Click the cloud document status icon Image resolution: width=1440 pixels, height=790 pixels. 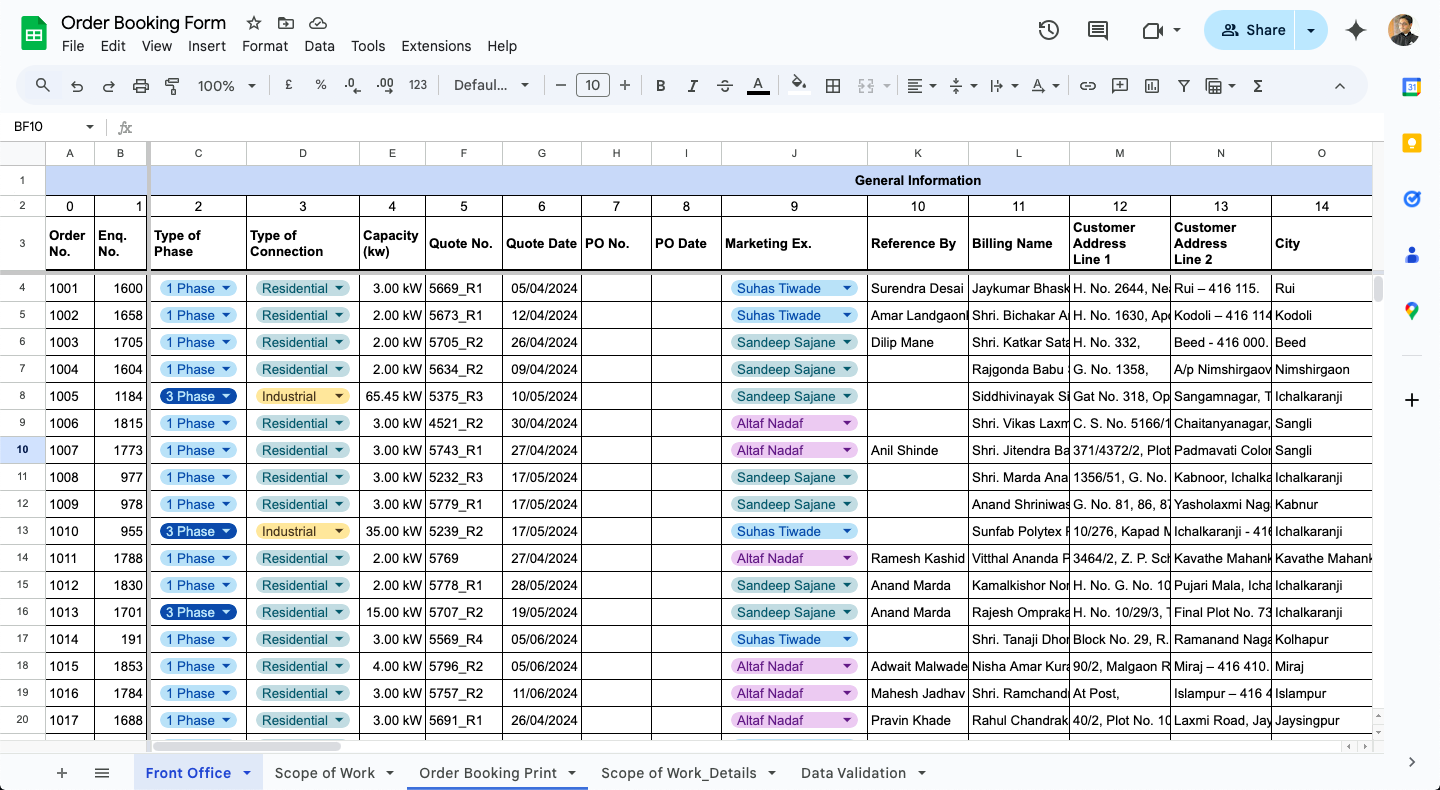(318, 23)
